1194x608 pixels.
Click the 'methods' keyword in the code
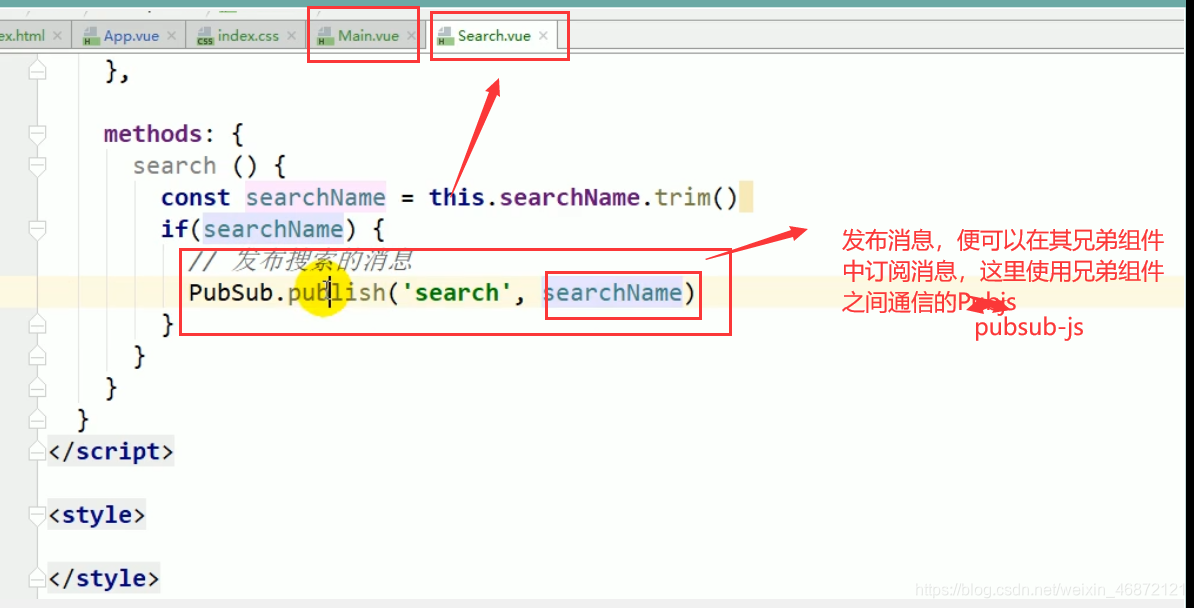(152, 134)
